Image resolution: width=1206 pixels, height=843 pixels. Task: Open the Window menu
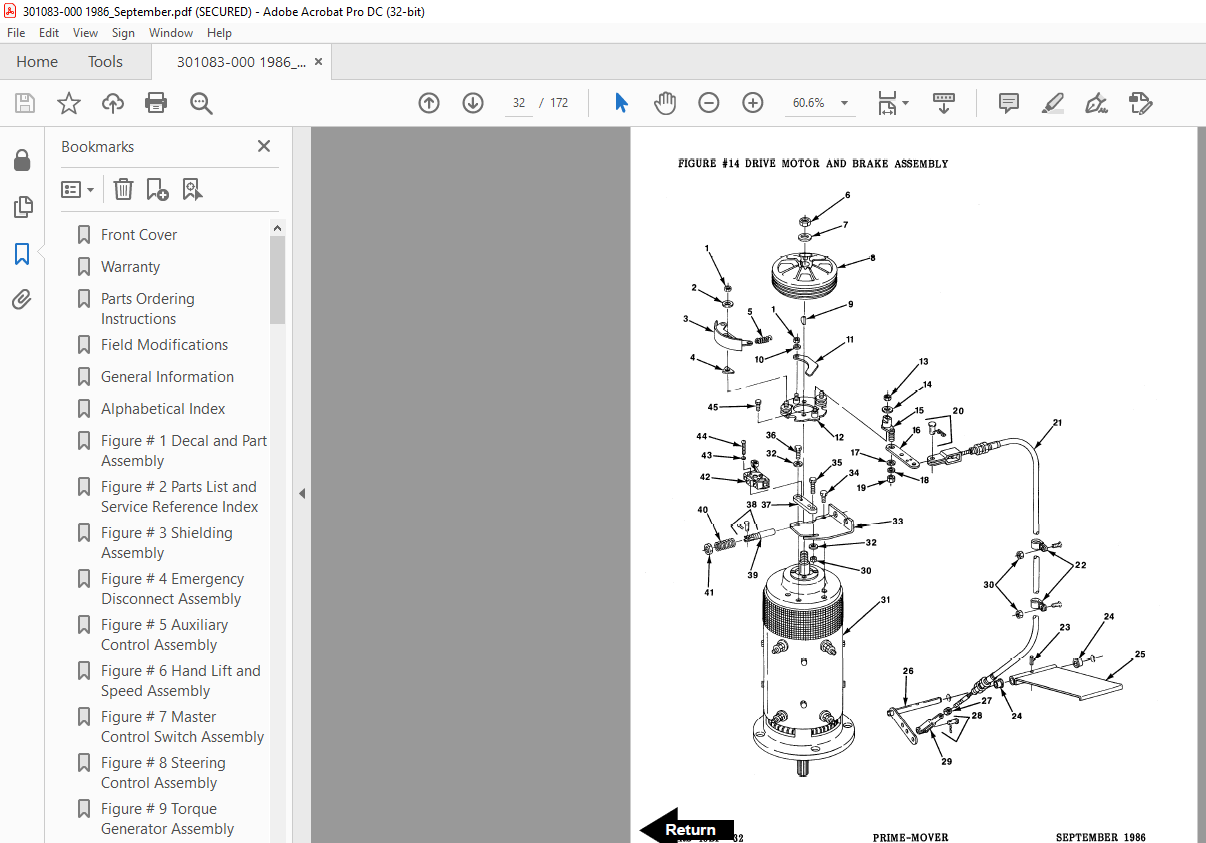pos(171,33)
